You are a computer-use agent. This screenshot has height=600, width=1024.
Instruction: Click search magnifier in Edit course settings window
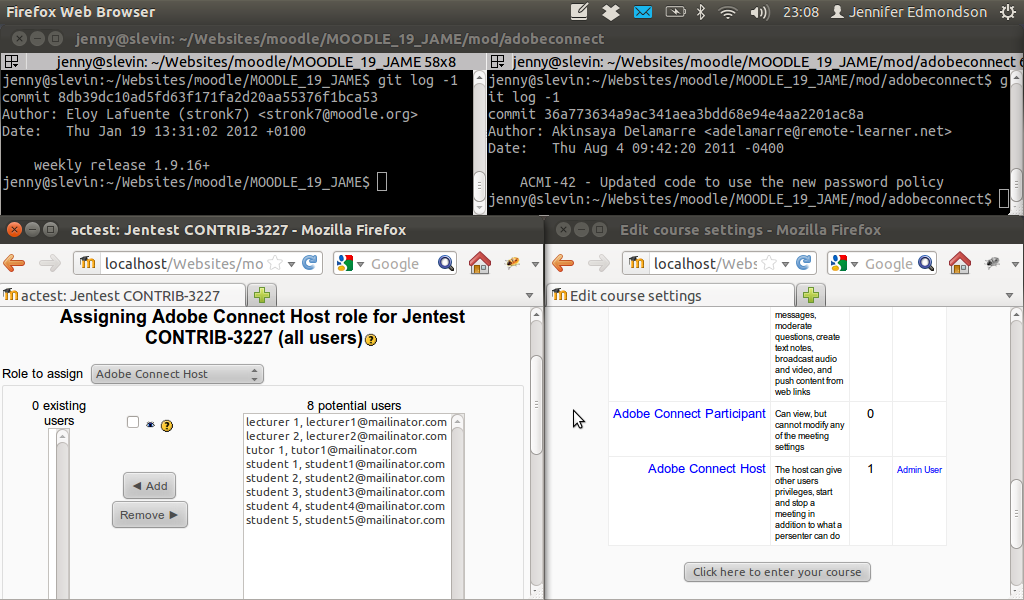click(926, 263)
